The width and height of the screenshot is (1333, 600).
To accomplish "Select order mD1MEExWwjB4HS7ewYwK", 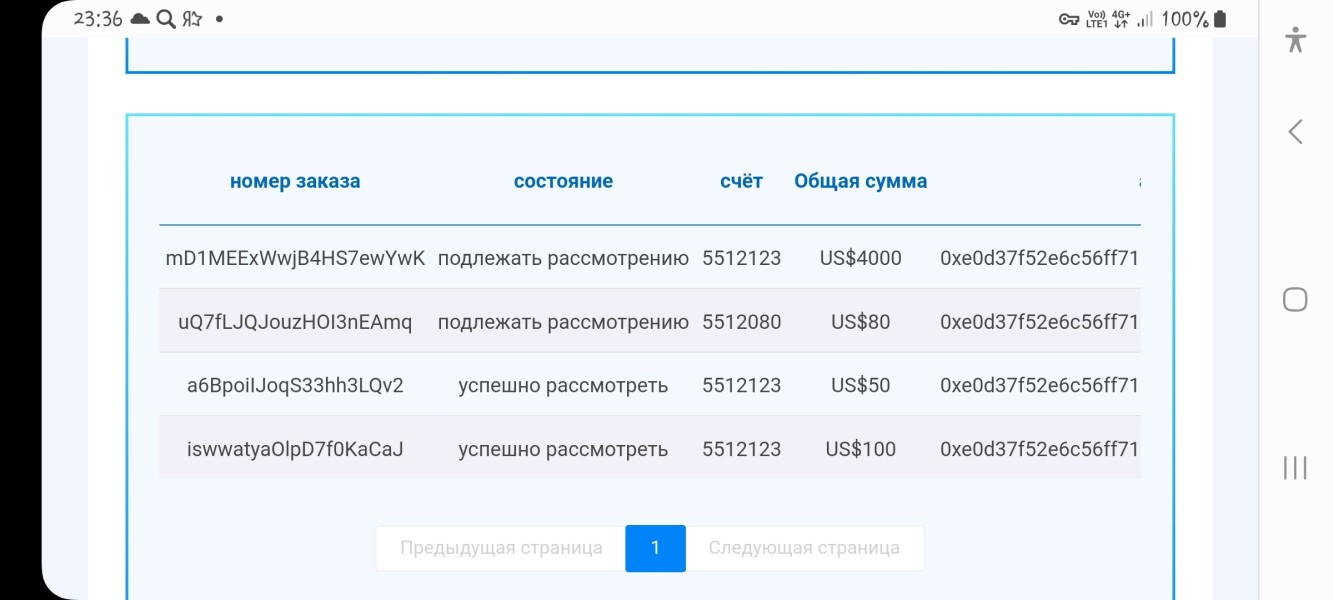I will [x=295, y=258].
